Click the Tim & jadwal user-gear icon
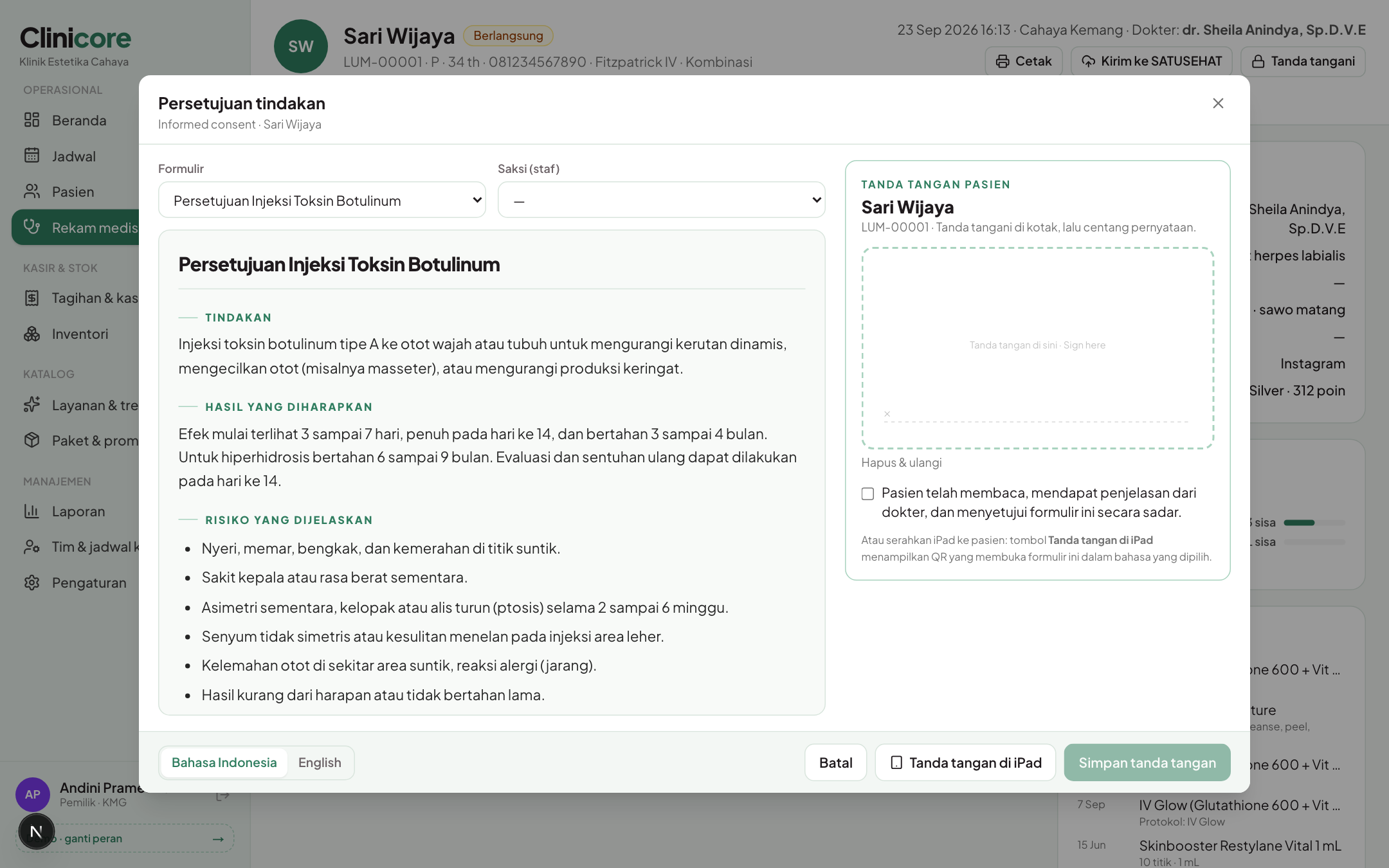The image size is (1389, 868). pos(32,547)
